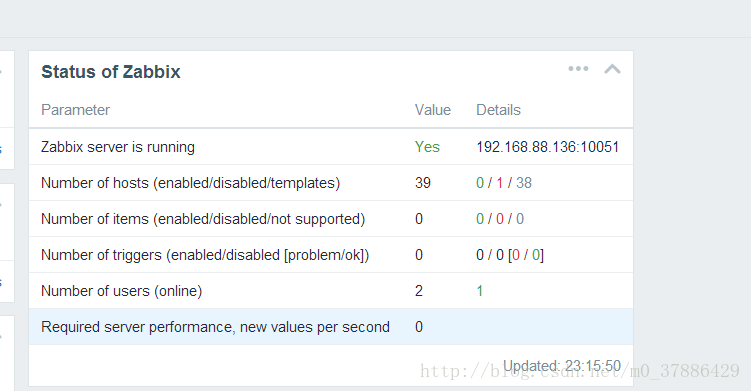
Task: Click the triggers total value 0
Action: coord(419,254)
